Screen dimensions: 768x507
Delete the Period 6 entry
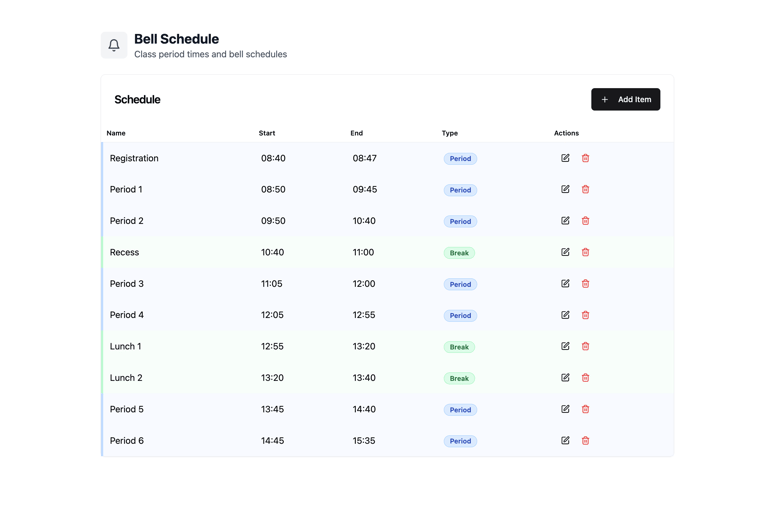[x=586, y=440]
